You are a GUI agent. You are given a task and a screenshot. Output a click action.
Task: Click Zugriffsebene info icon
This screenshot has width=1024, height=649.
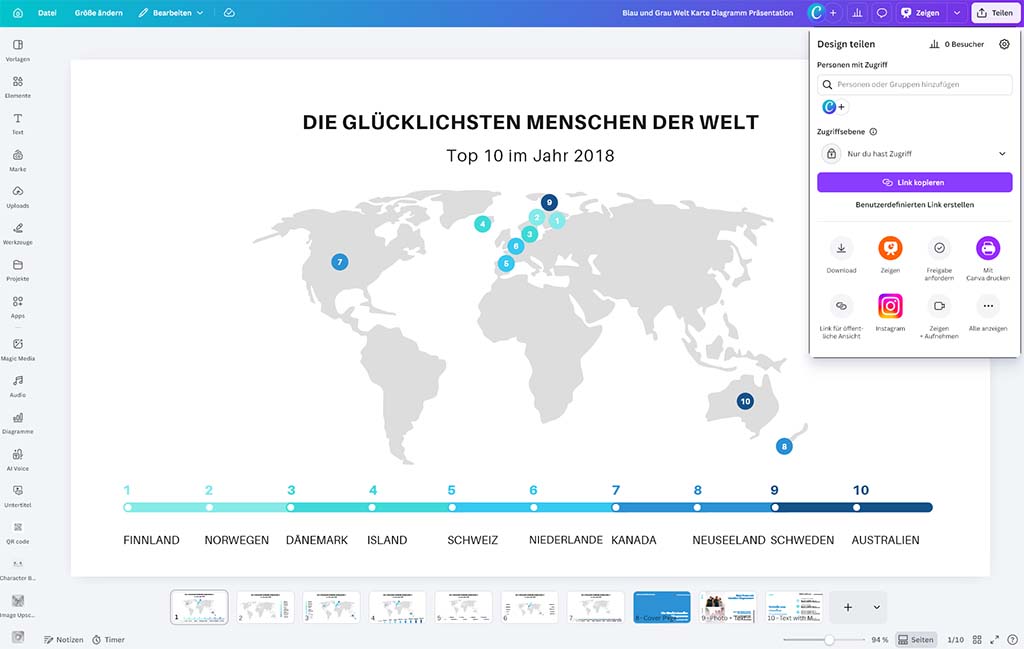click(873, 131)
